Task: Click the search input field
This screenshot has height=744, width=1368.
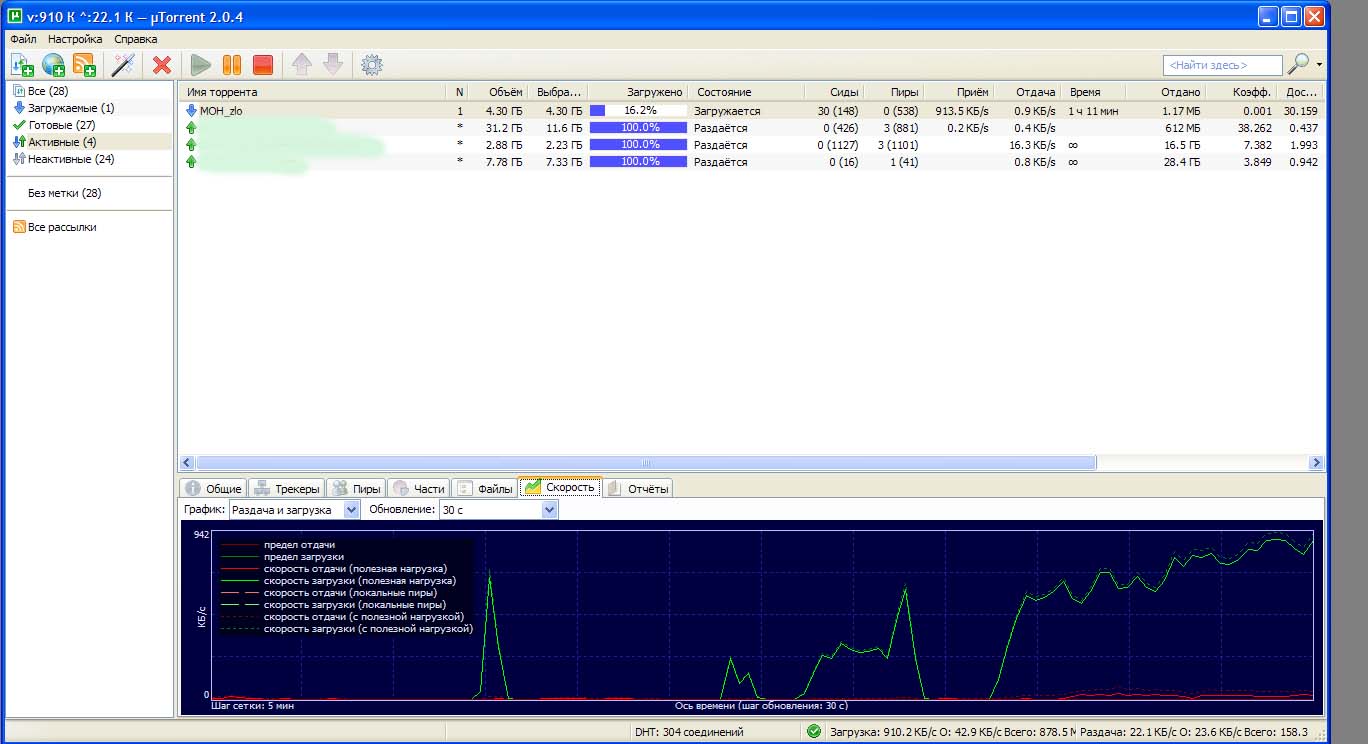Action: click(x=1222, y=65)
